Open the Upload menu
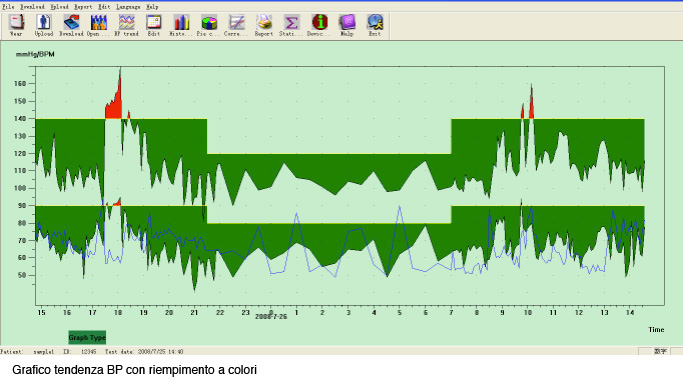 click(x=59, y=7)
